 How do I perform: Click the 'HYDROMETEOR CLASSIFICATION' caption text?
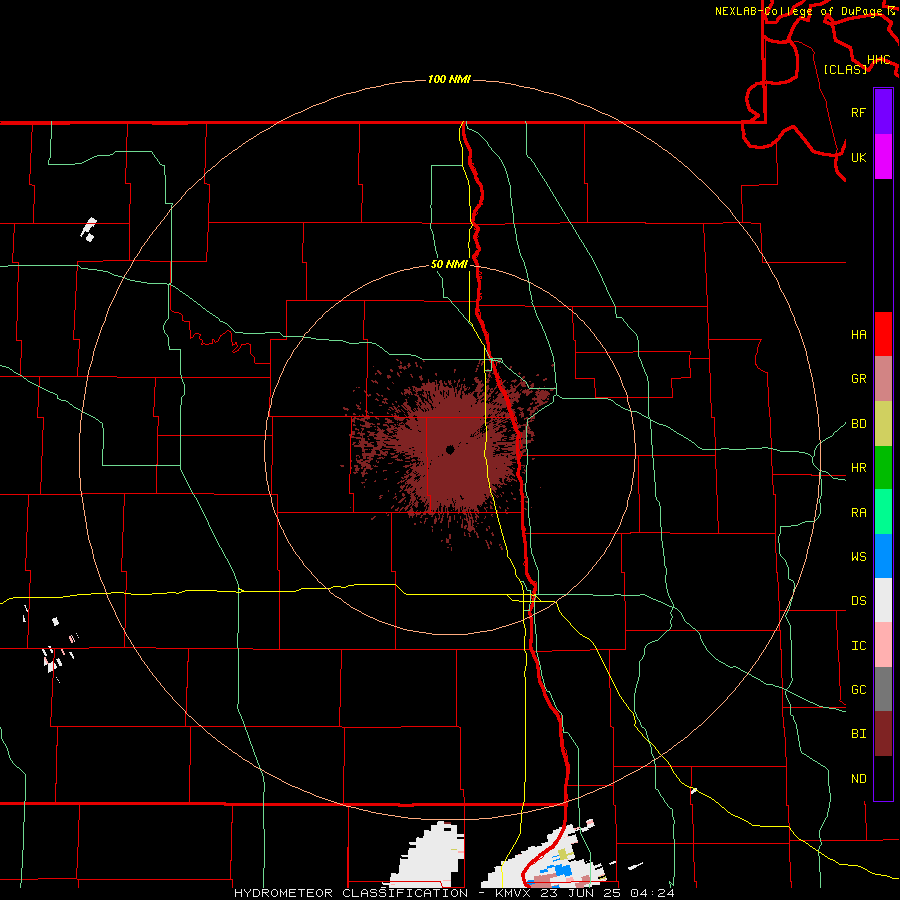[x=351, y=893]
